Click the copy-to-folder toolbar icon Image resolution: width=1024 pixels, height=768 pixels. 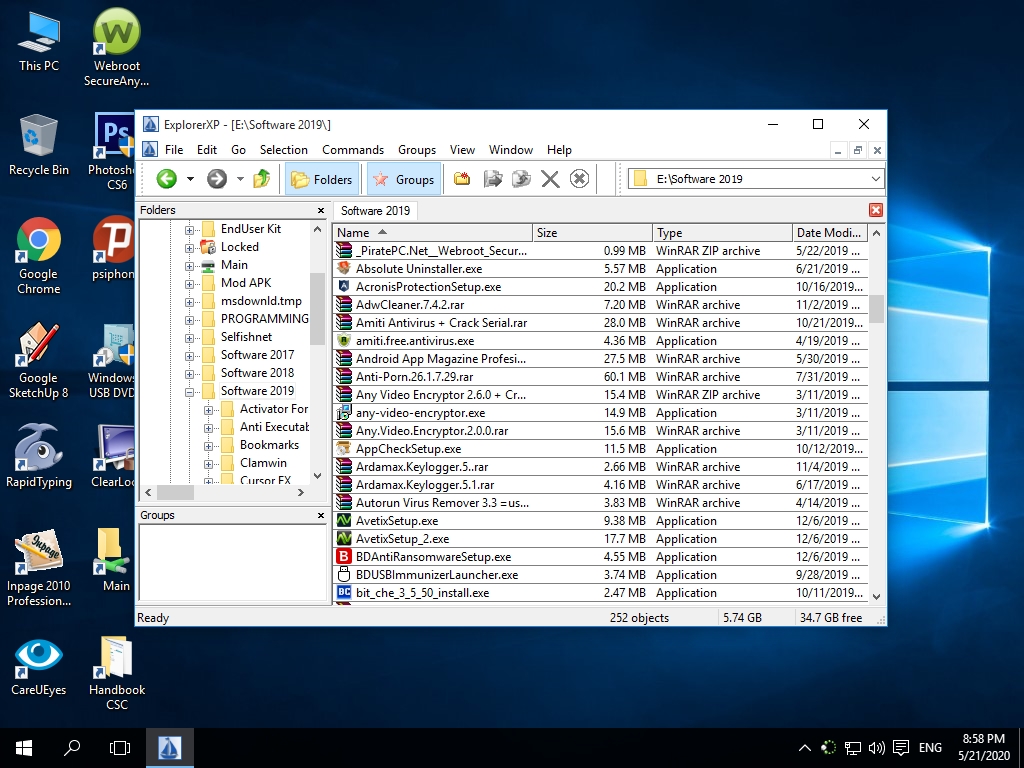coord(492,179)
